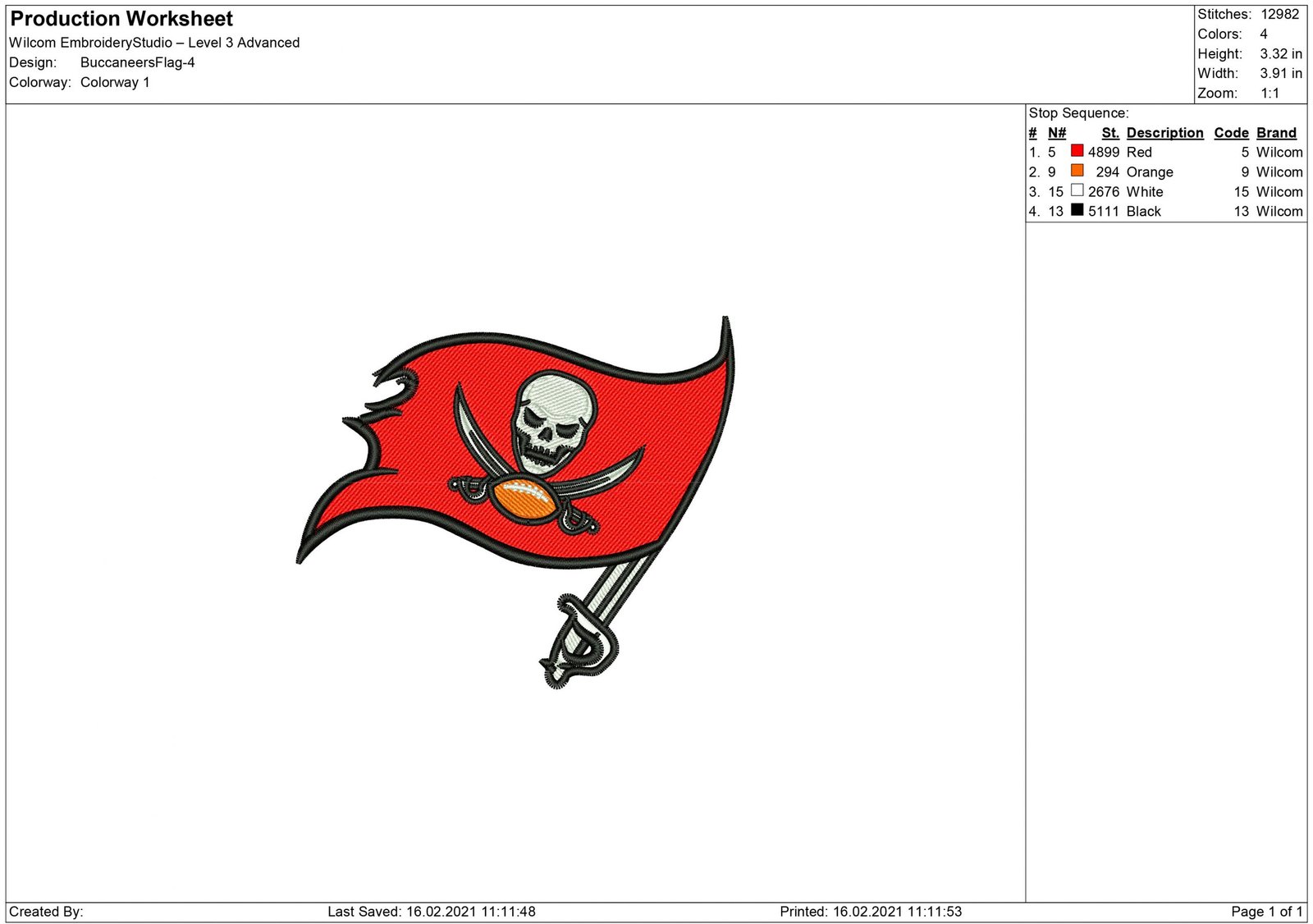The width and height of the screenshot is (1313, 924).
Task: Click the 'Orange' description text
Action: 1150,172
